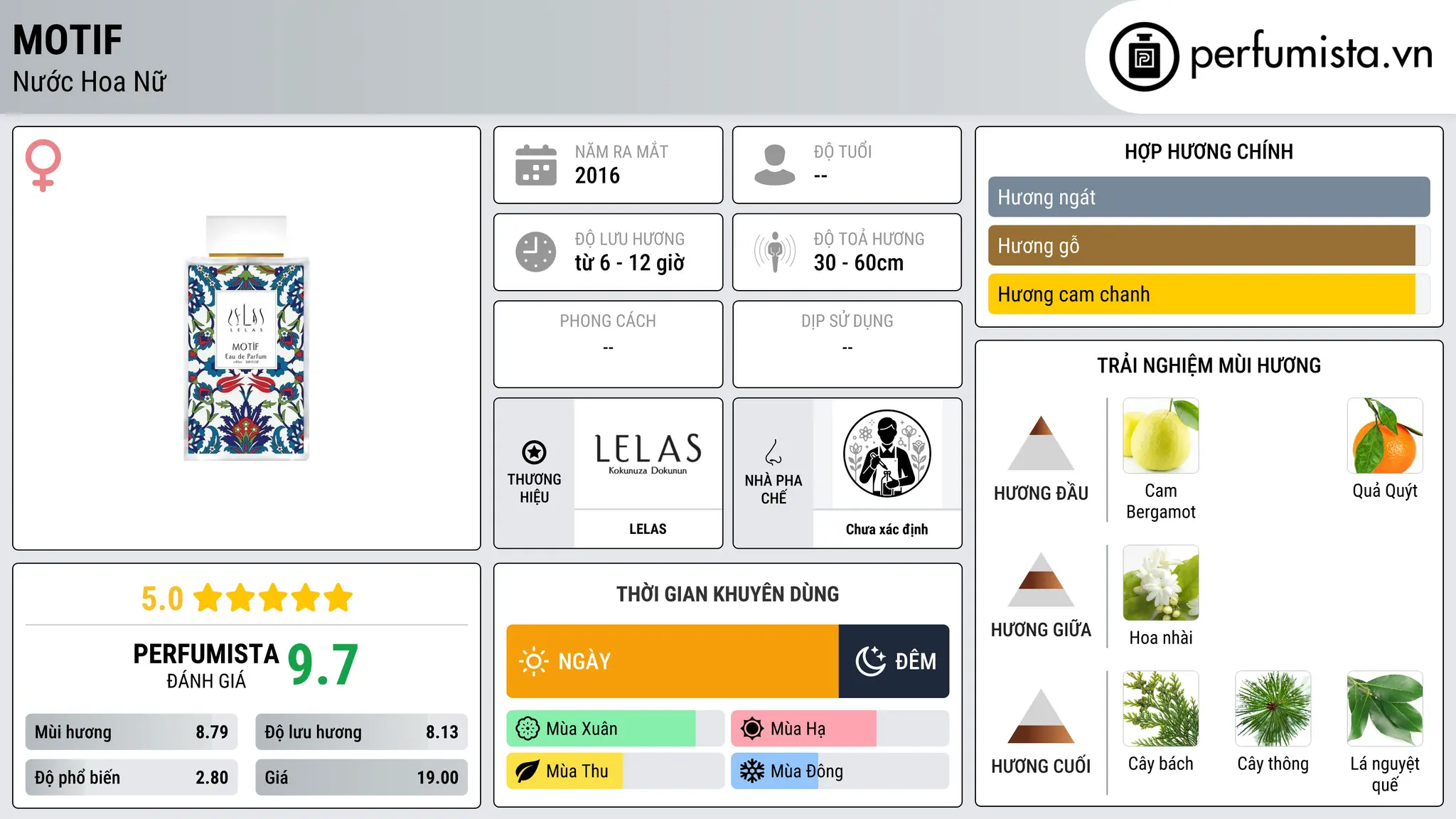Click the 5.0 star rating number
1456x819 pixels.
(162, 599)
